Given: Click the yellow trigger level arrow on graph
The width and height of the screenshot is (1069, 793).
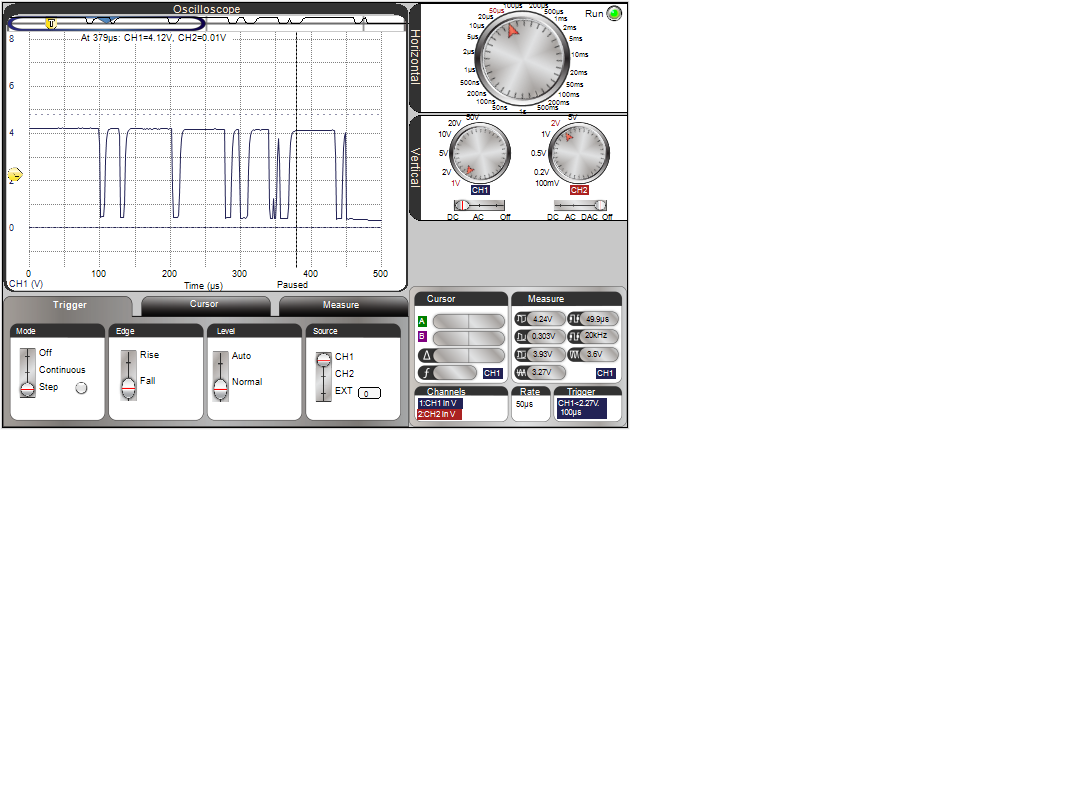Looking at the screenshot, I should point(14,174).
